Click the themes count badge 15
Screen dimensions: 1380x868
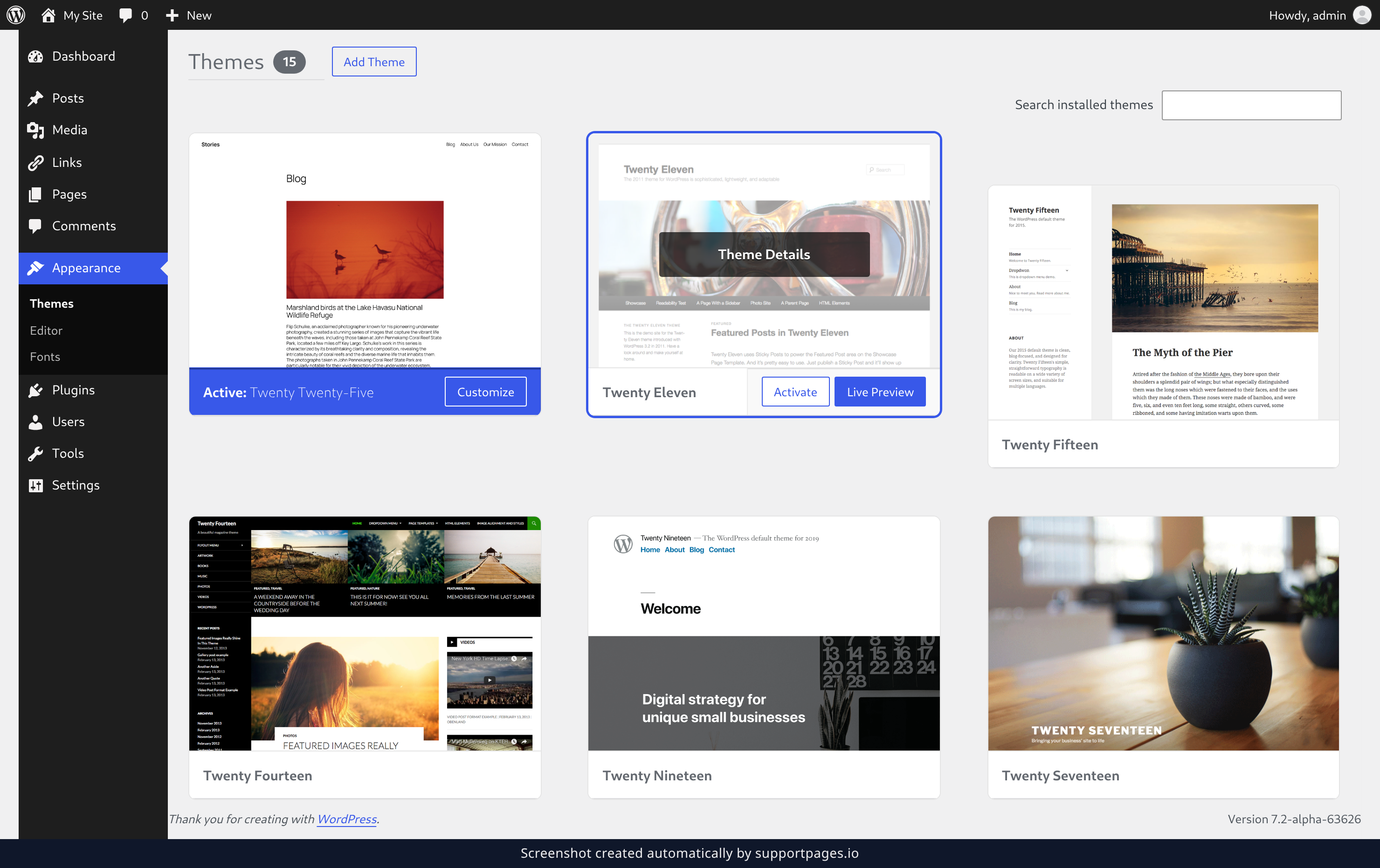click(289, 62)
